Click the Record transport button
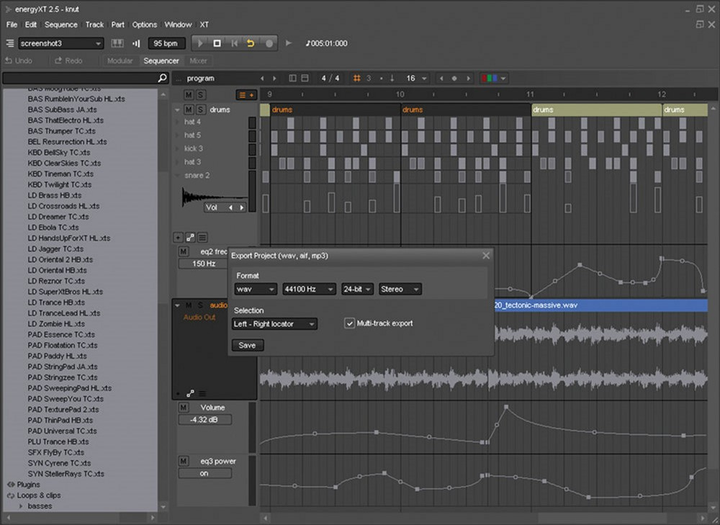Viewport: 720px width, 525px height. click(x=269, y=43)
